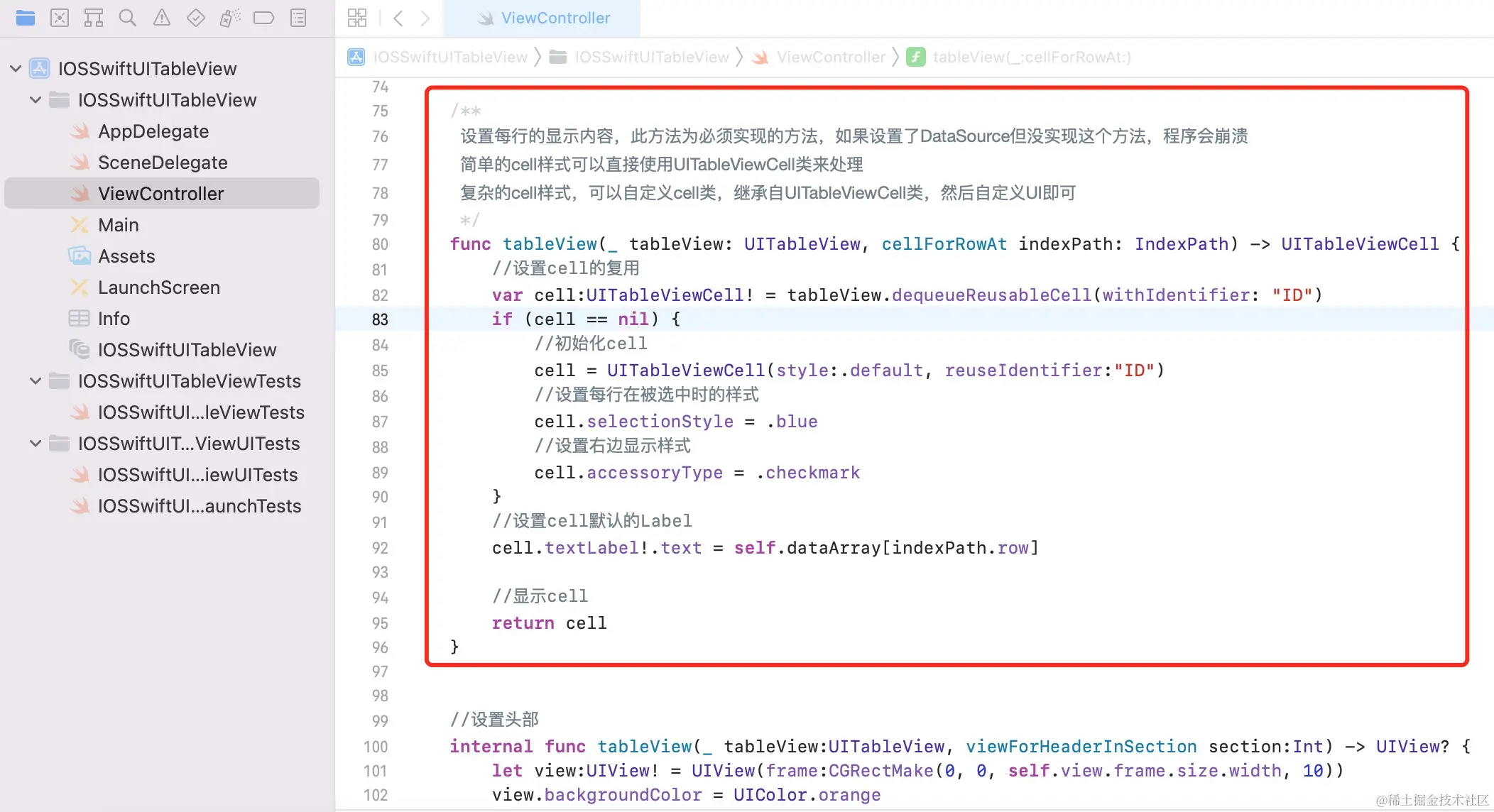The height and width of the screenshot is (812, 1494).
Task: Click line number 83 in gutter
Action: pyautogui.click(x=380, y=319)
